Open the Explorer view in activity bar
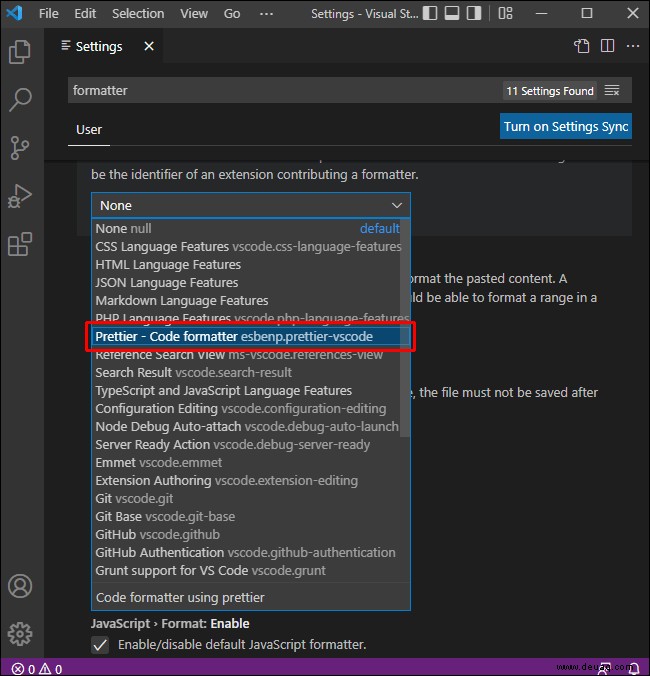650x676 pixels. click(20, 52)
